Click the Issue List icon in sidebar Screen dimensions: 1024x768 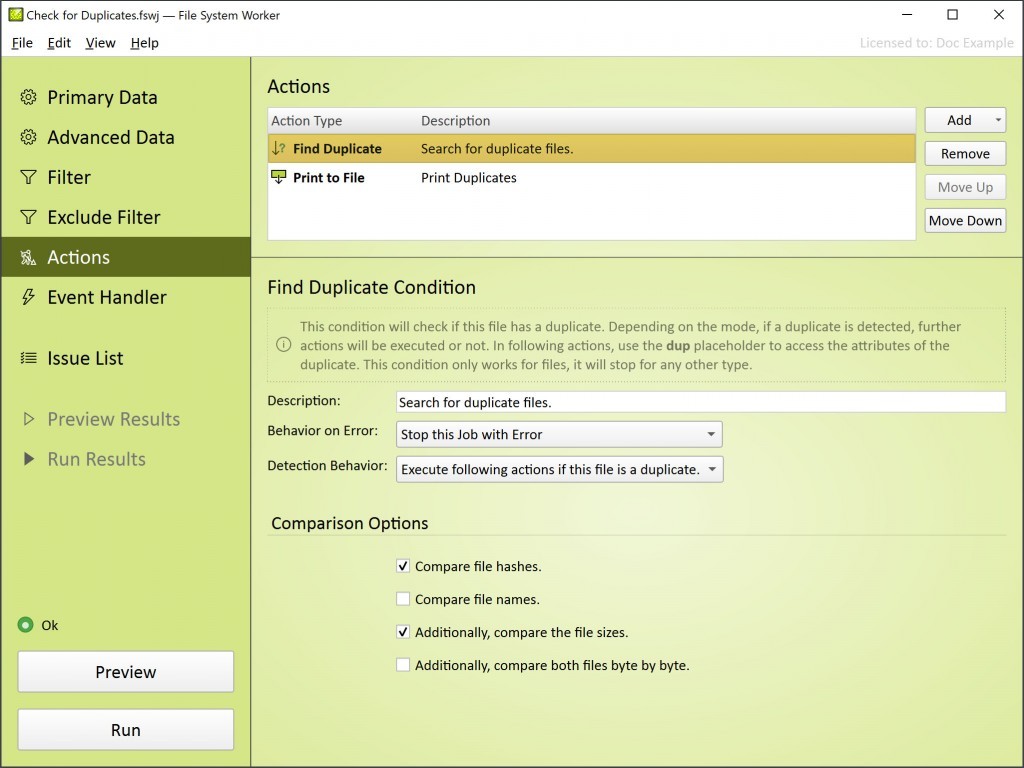[29, 358]
